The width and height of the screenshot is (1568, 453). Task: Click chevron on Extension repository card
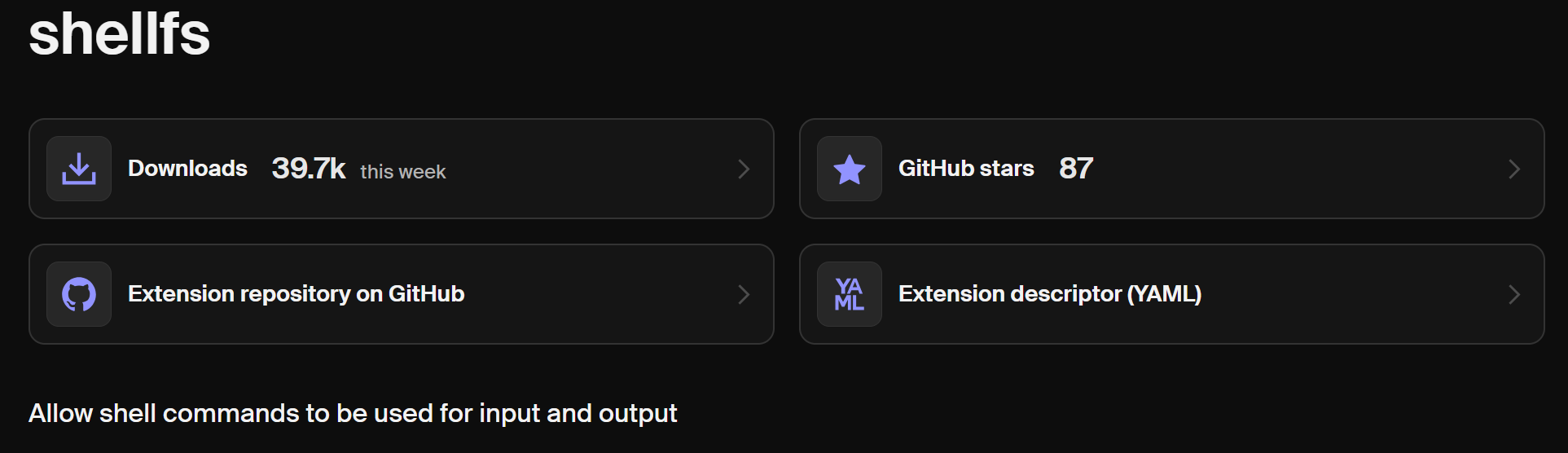tap(743, 294)
